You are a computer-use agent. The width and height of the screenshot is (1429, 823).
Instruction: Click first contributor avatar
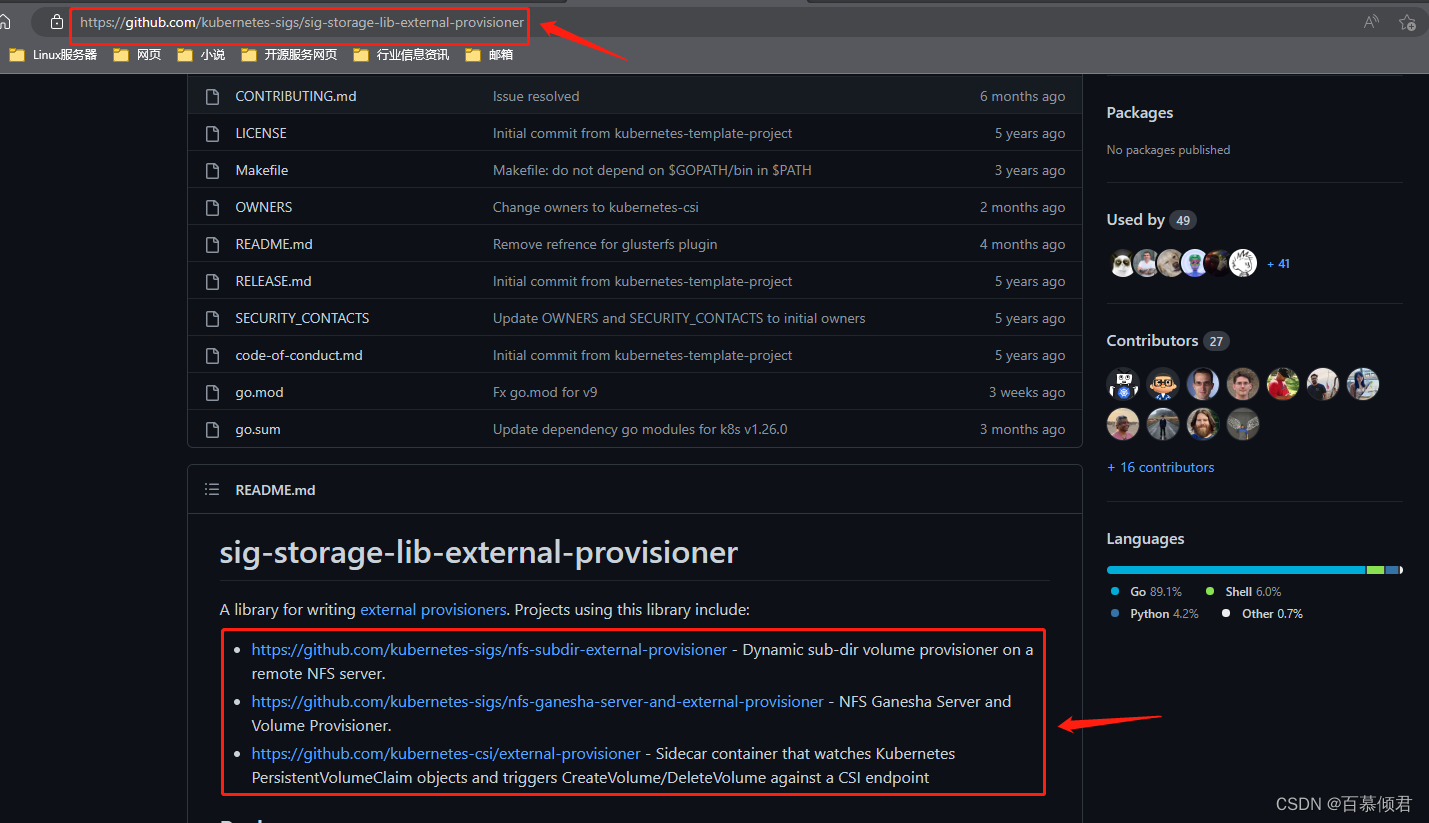[x=1123, y=384]
